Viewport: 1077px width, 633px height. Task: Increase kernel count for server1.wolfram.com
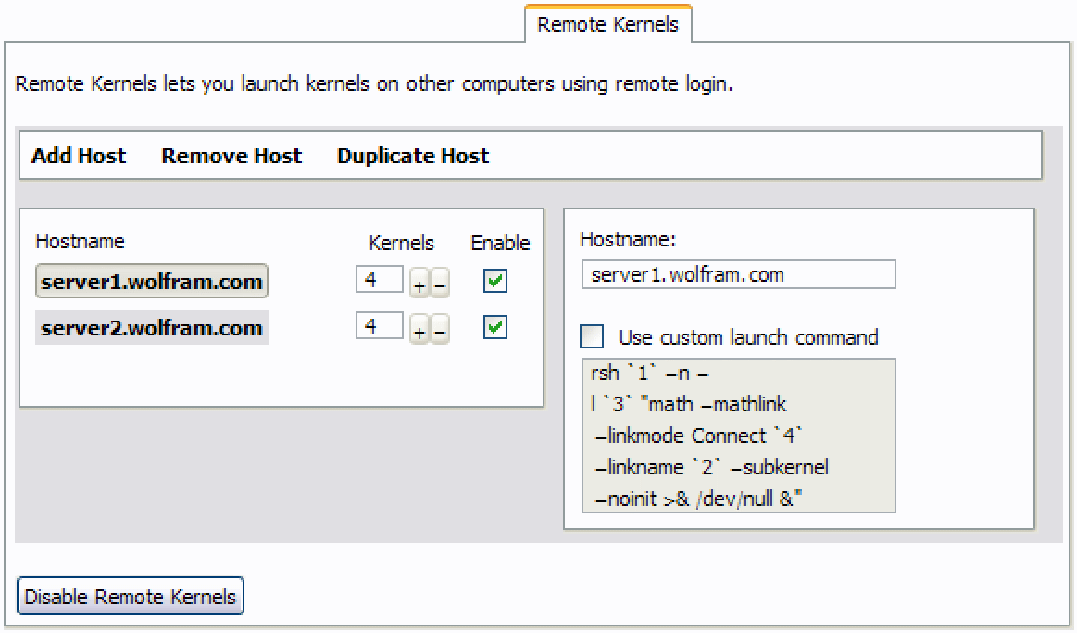pos(418,283)
